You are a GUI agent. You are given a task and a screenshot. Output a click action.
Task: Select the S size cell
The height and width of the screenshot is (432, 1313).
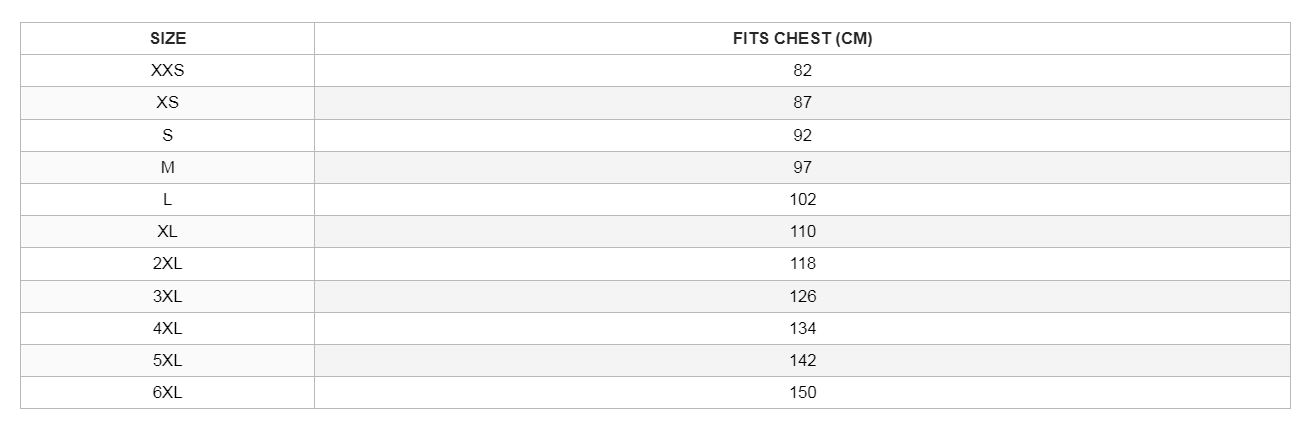[x=167, y=135]
